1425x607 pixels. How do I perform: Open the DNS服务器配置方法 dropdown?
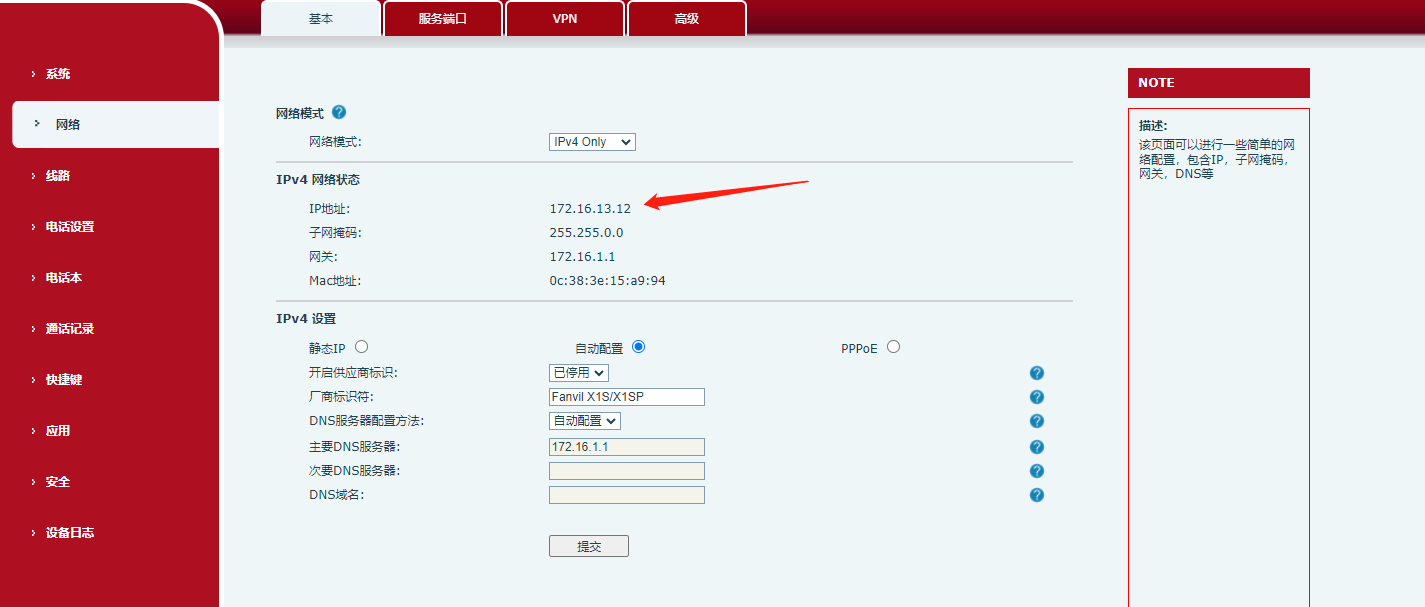click(x=584, y=421)
